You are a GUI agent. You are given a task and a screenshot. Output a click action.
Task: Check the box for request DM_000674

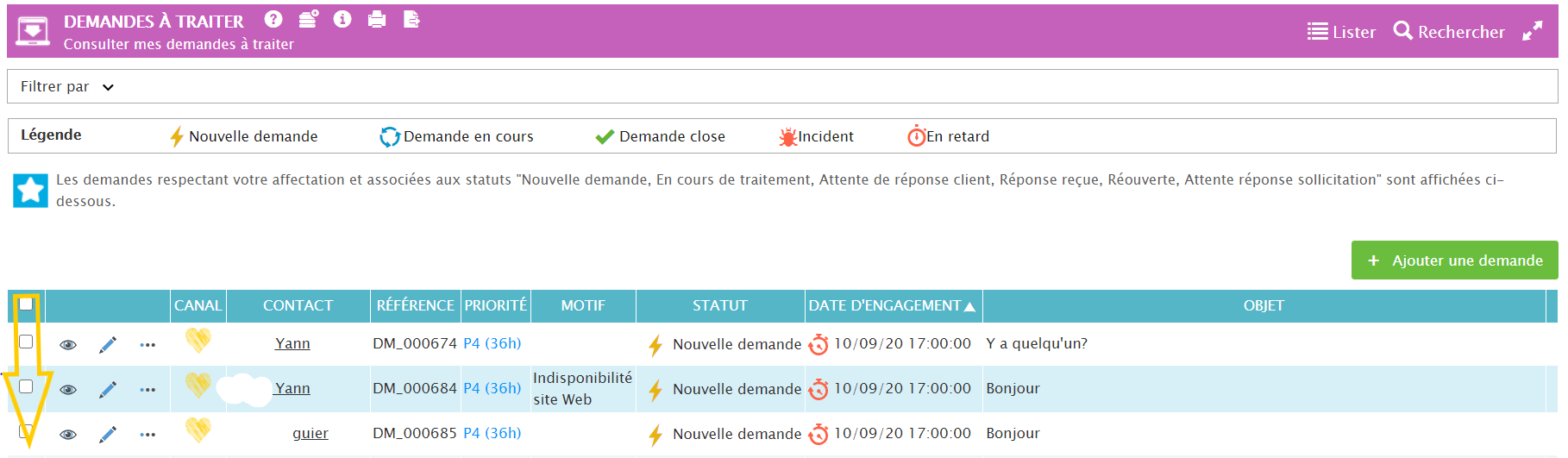[26, 342]
